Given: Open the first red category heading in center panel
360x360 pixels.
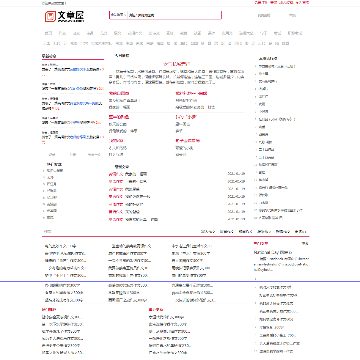Looking at the screenshot, I should [119, 94].
